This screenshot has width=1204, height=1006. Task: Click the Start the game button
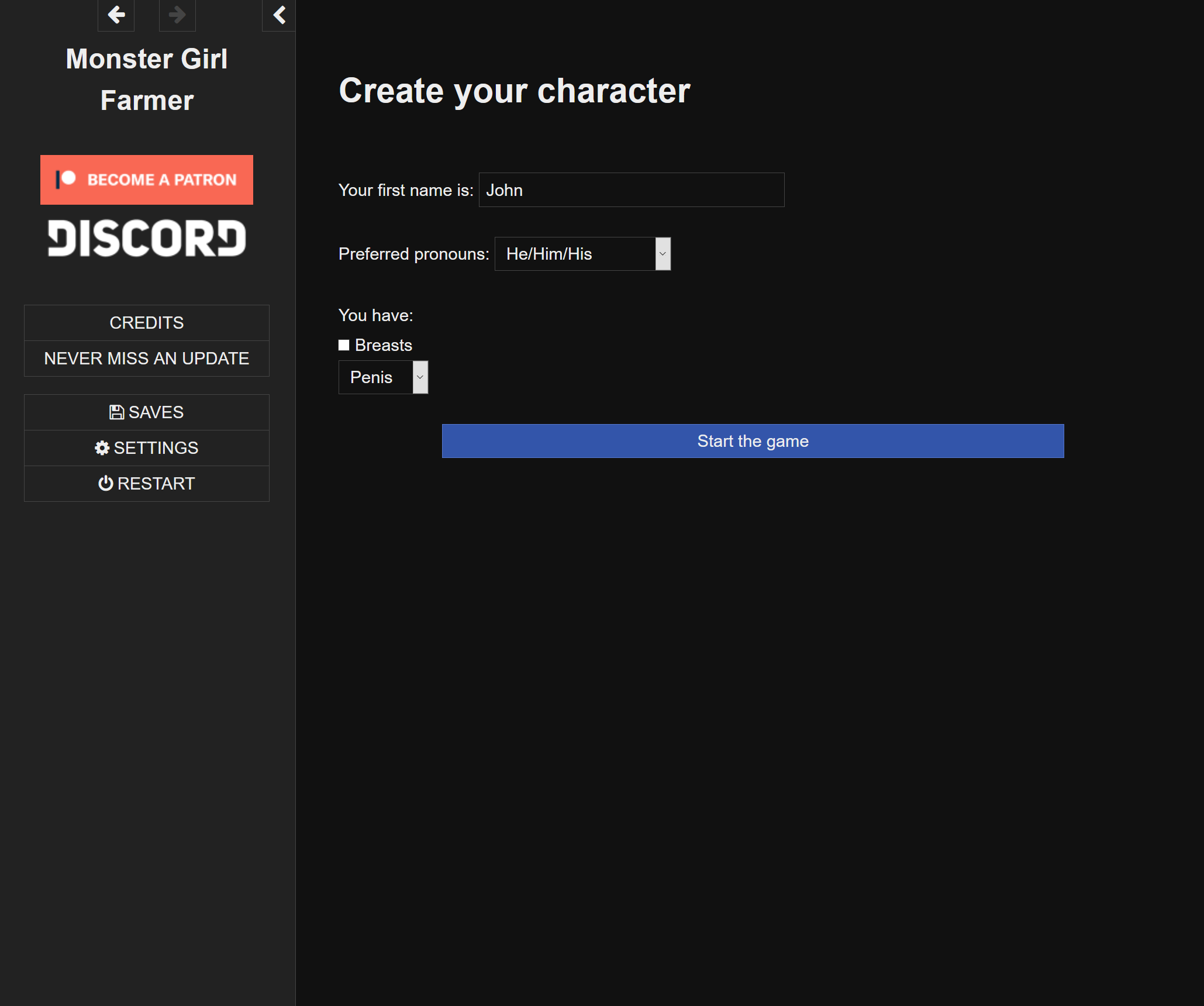753,441
